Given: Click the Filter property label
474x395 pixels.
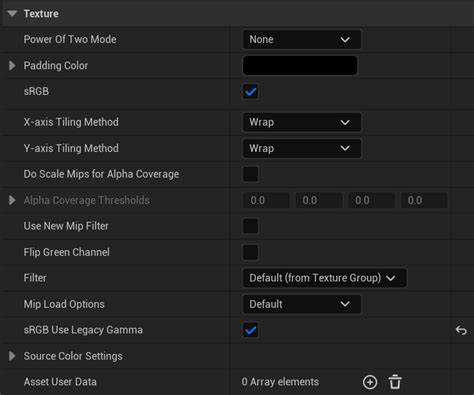Looking at the screenshot, I should [x=35, y=278].
